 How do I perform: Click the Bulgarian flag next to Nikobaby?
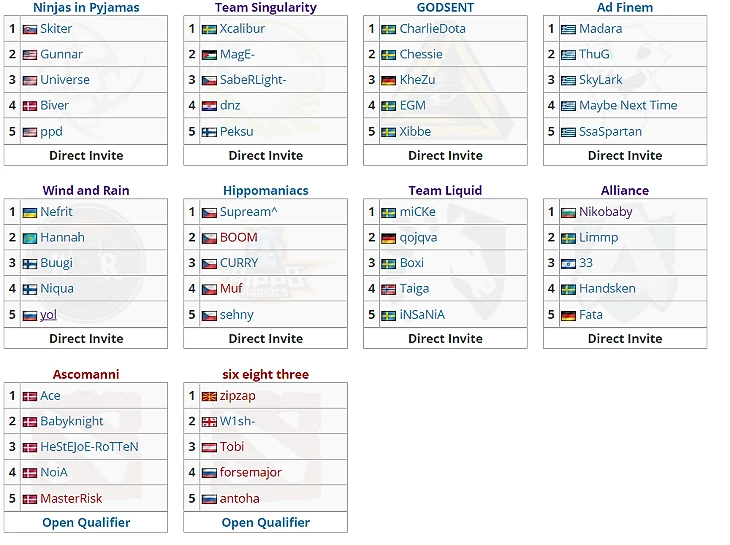tap(568, 213)
